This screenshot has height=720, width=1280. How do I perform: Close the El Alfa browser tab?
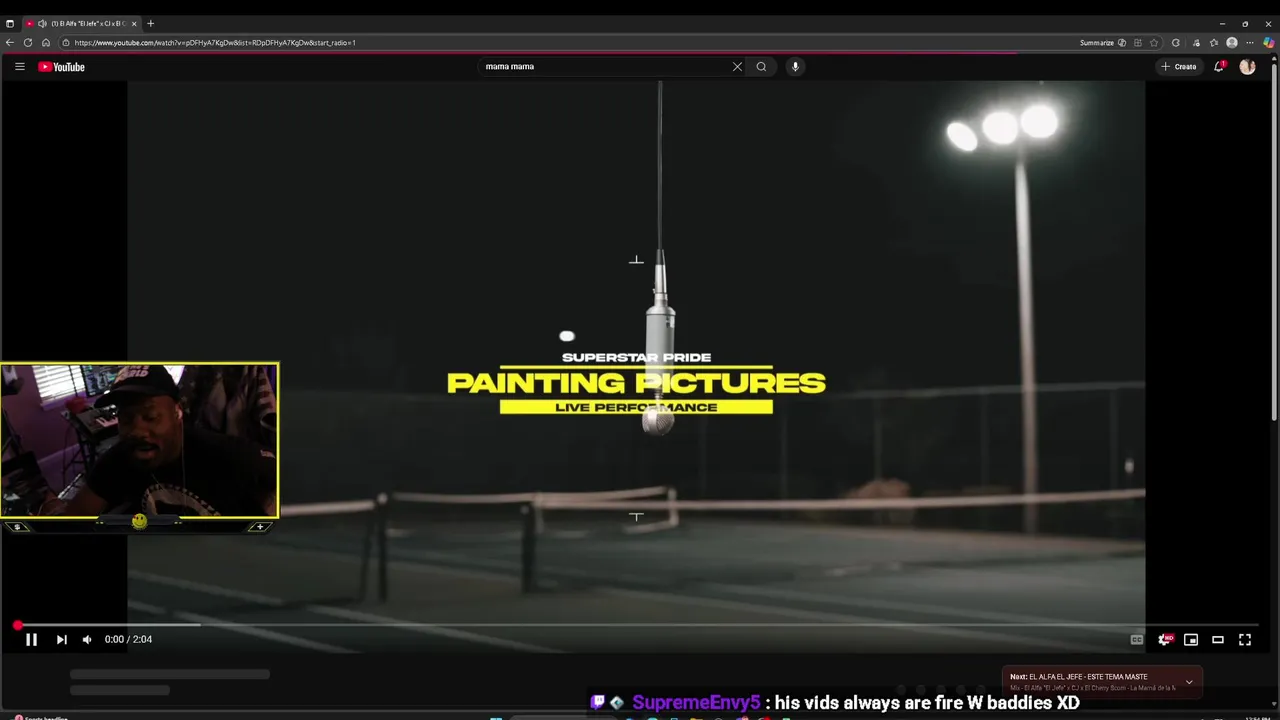134,23
